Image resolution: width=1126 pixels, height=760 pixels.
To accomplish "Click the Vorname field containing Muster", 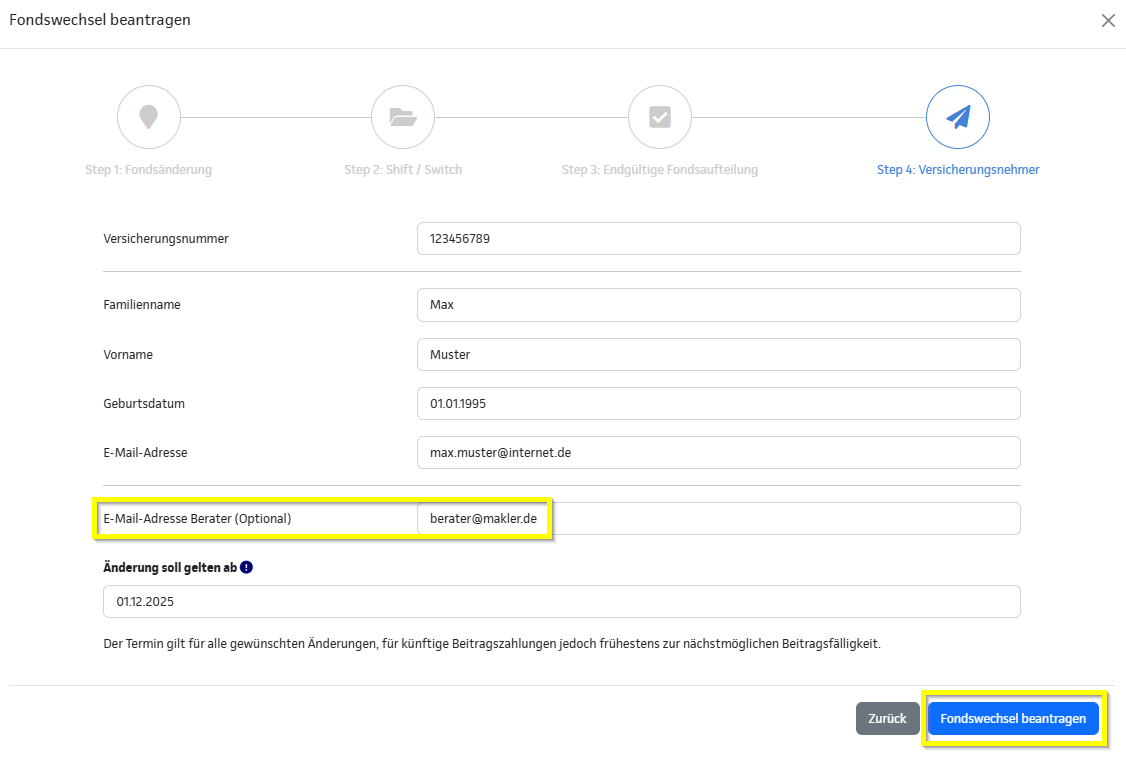I will (718, 354).
